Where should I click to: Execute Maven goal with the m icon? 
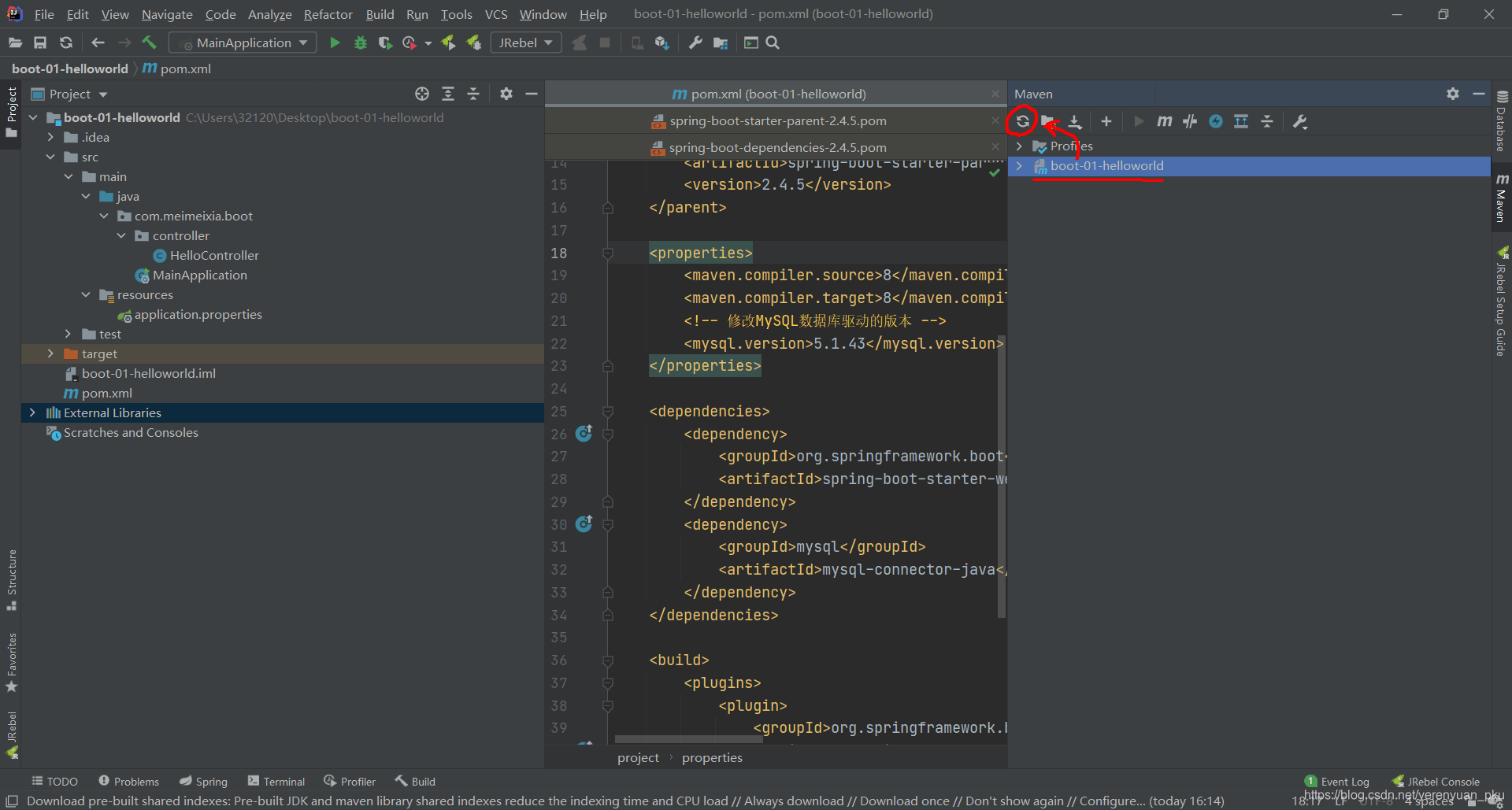click(x=1164, y=121)
